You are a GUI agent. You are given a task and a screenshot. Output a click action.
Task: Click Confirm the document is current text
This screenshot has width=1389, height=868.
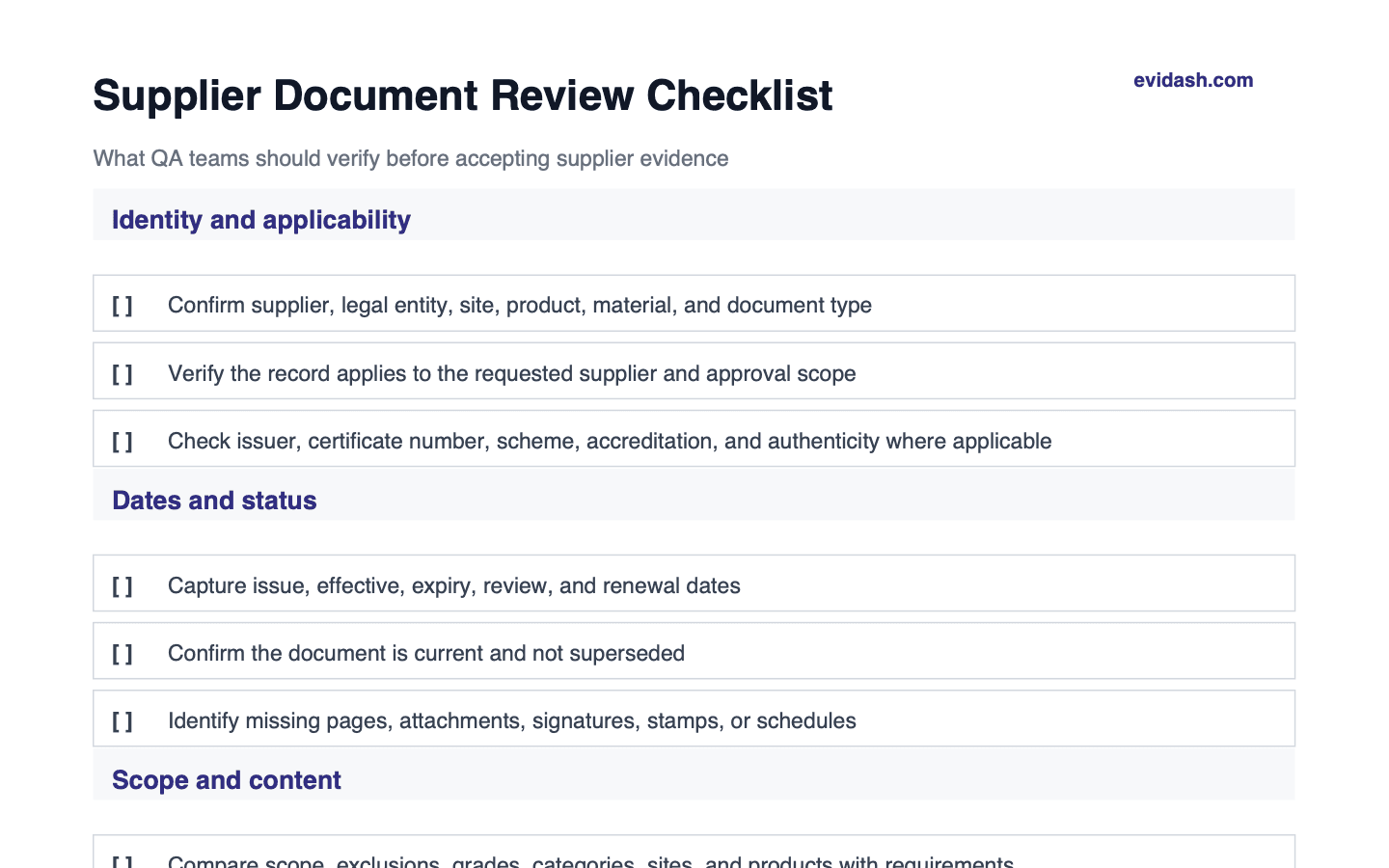coord(426,653)
